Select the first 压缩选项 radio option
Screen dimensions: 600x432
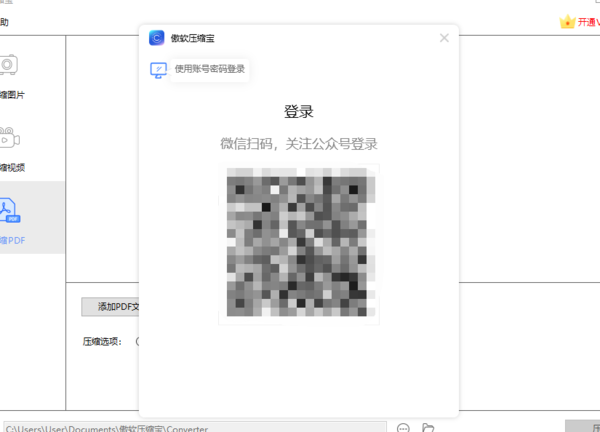pos(138,341)
